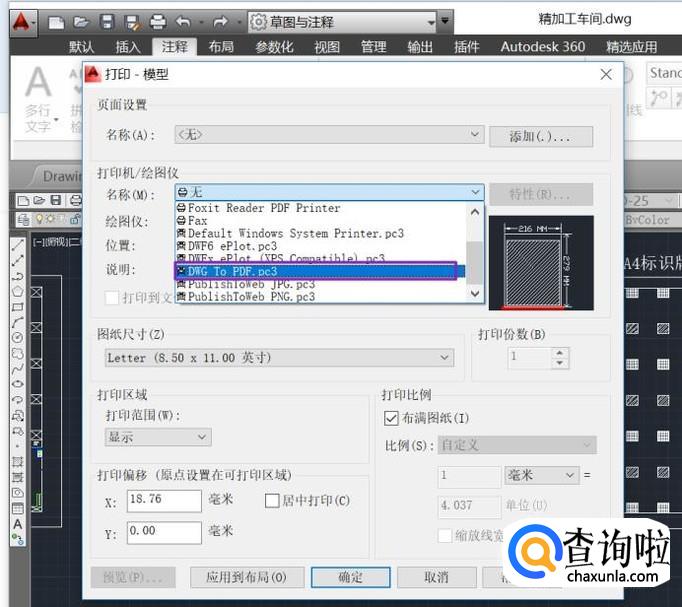
Task: Select the Line draw tool
Action: pos(17,245)
